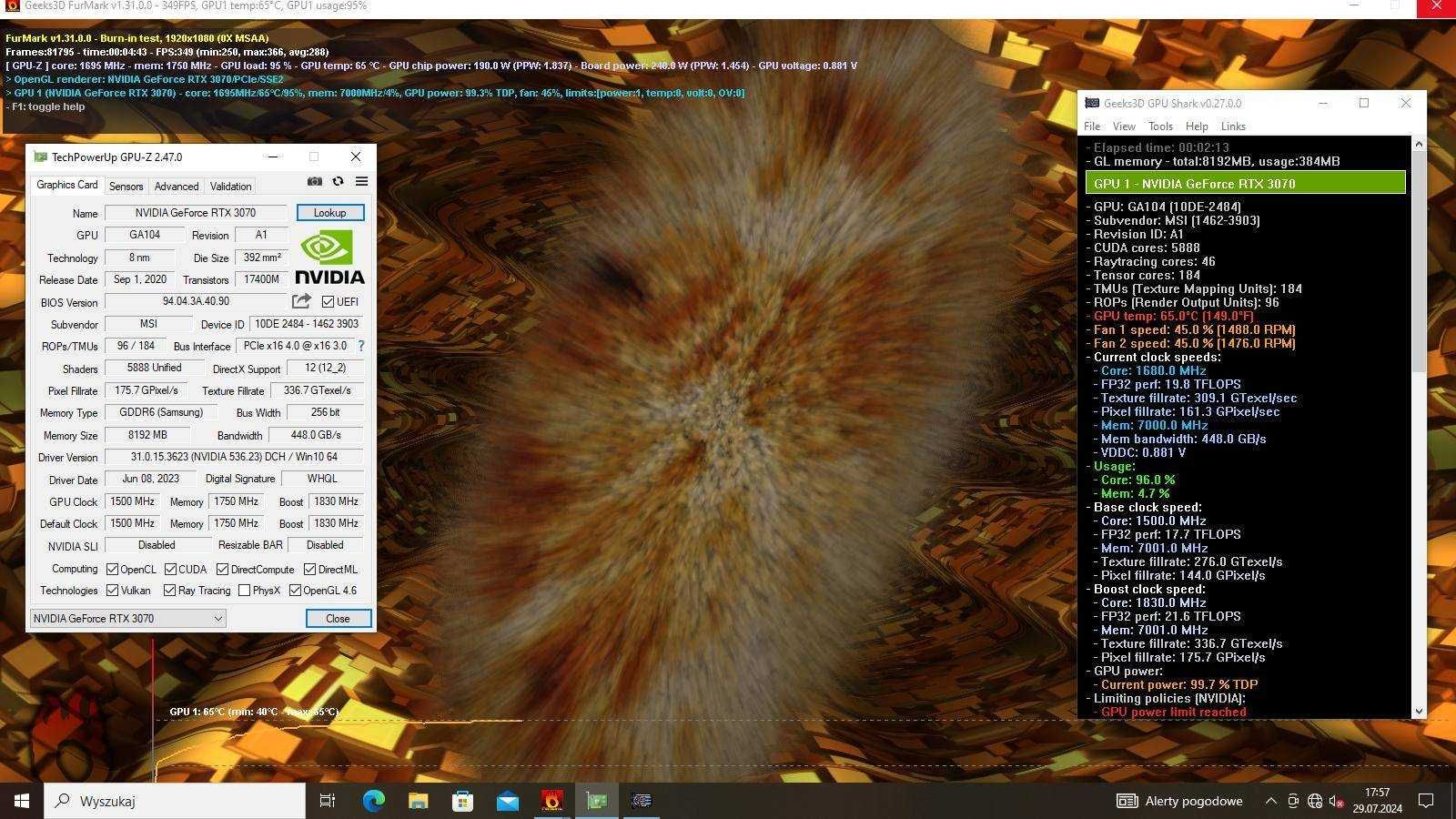Image resolution: width=1456 pixels, height=819 pixels.
Task: Toggle the Ray Tracing checkbox
Action: pos(169,591)
